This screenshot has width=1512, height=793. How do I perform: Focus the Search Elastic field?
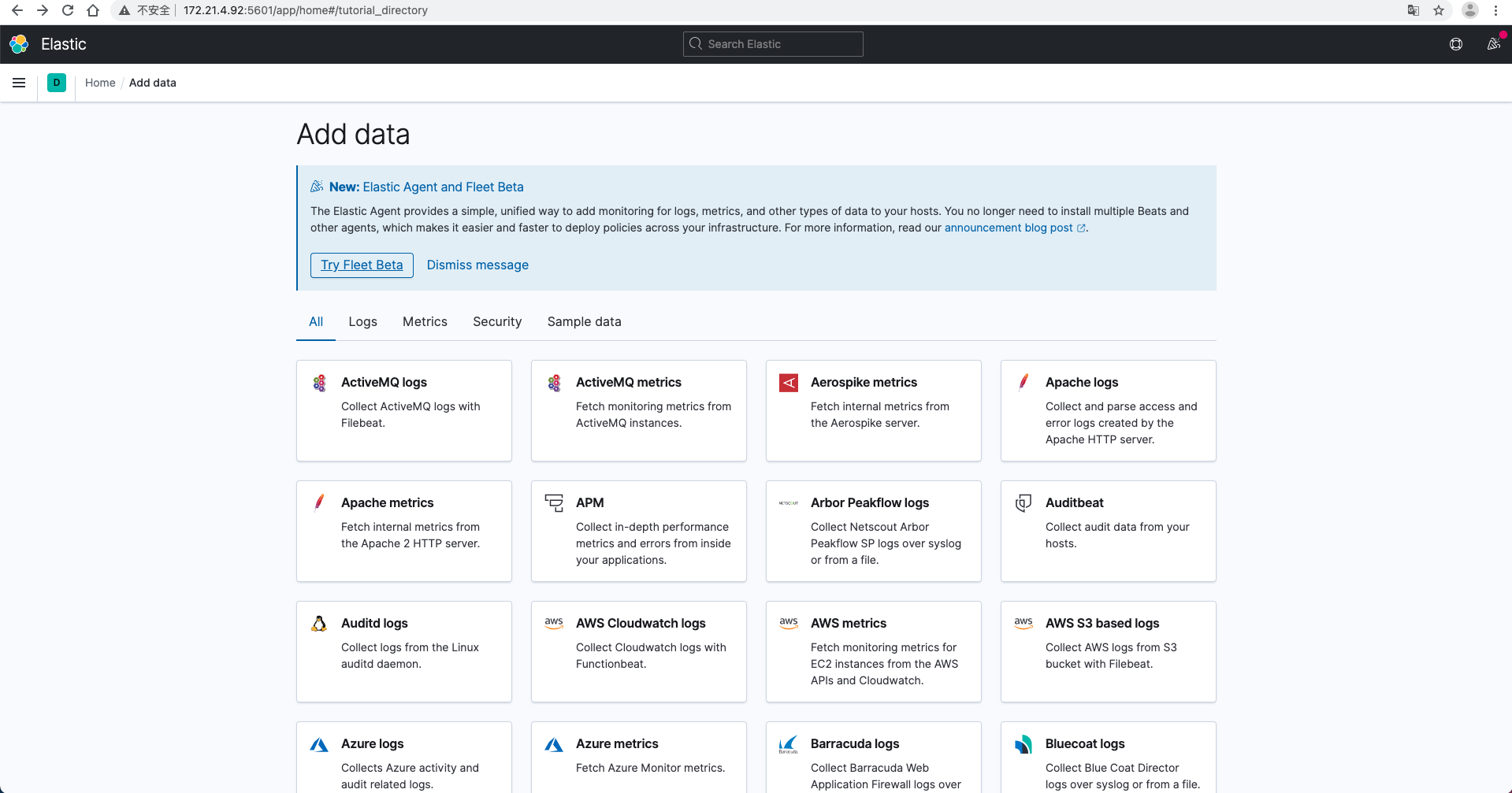click(x=773, y=44)
